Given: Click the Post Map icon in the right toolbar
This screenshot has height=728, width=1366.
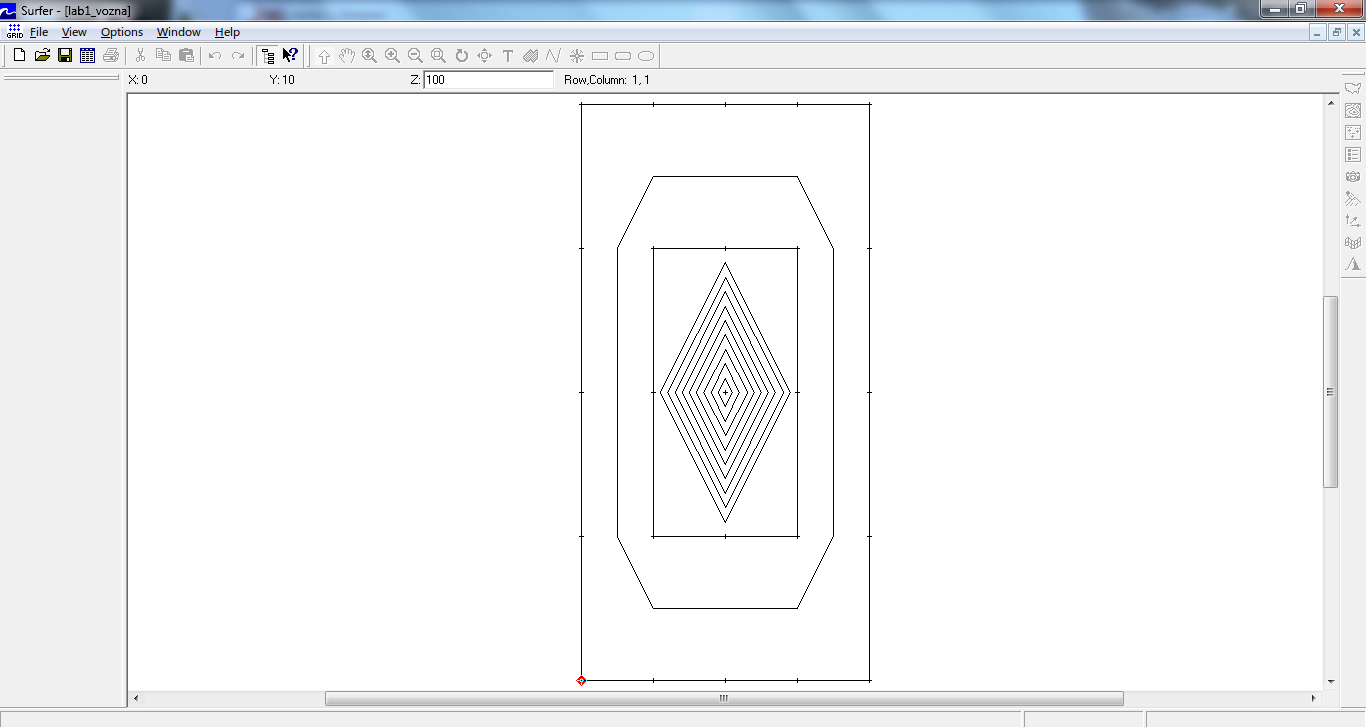Looking at the screenshot, I should [x=1353, y=132].
